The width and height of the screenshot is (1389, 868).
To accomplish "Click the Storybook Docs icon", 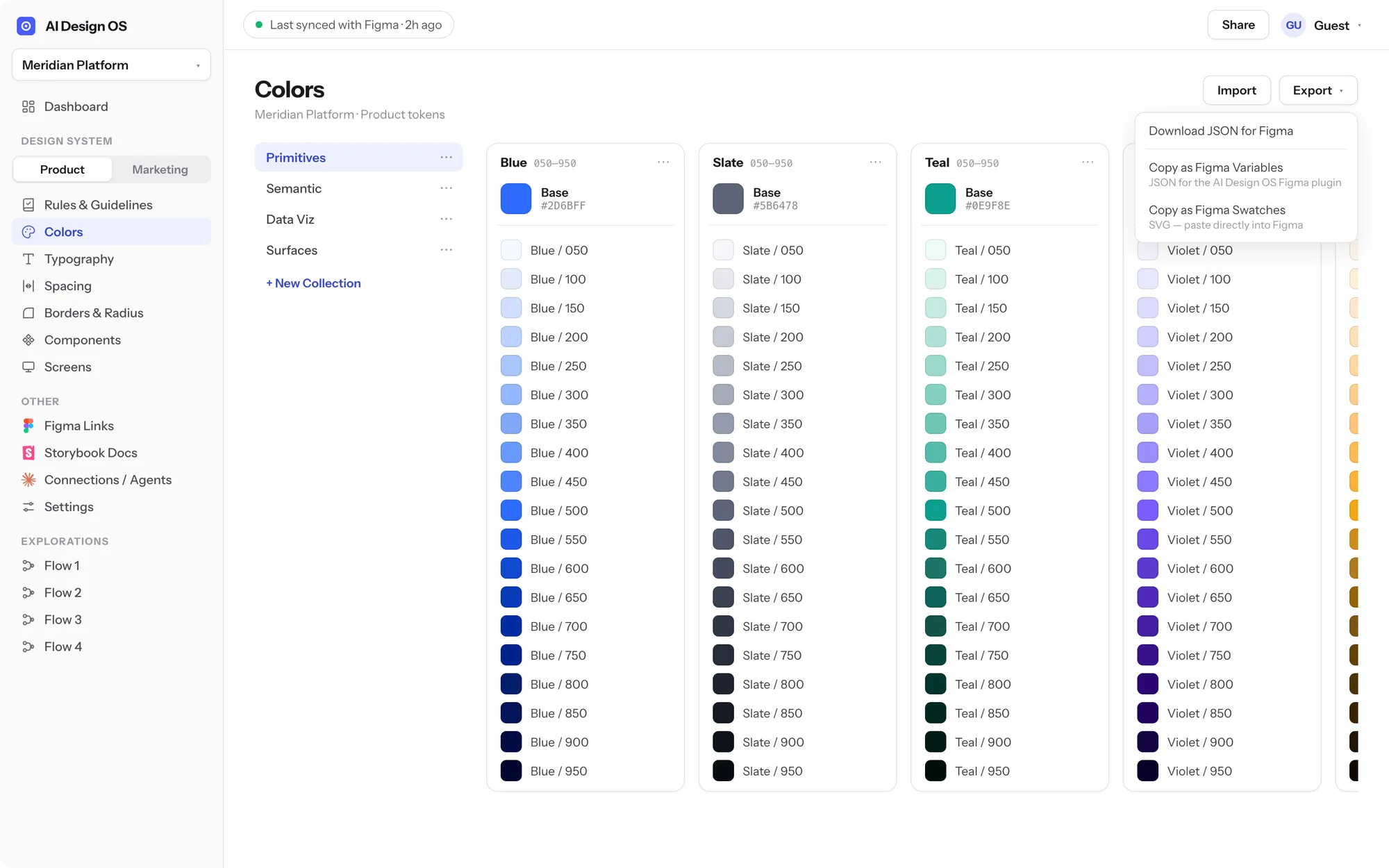I will [x=28, y=453].
